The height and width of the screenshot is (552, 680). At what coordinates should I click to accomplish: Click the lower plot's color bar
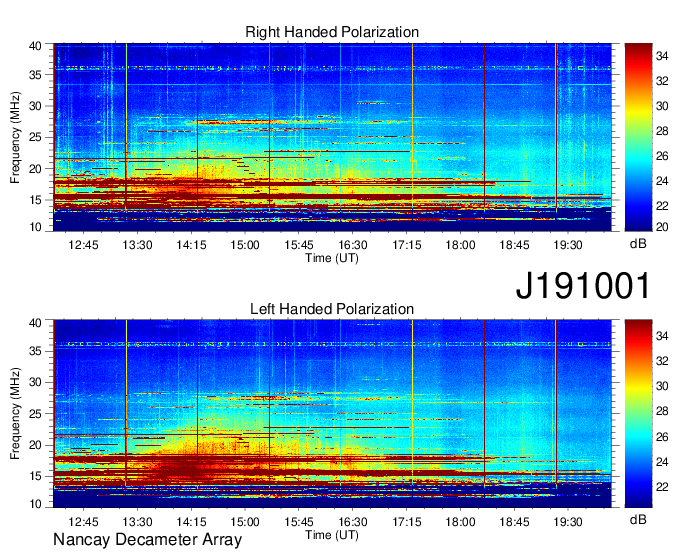coord(638,413)
